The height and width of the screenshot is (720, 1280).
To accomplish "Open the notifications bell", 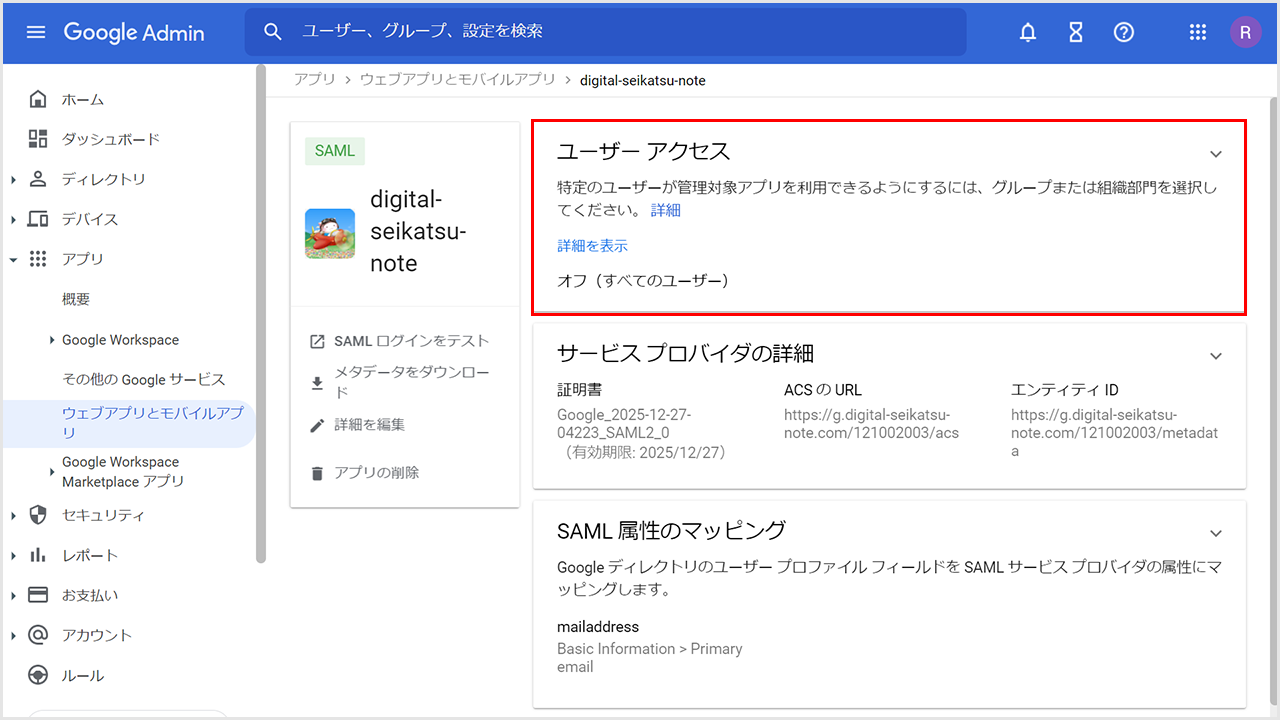I will 1028,32.
